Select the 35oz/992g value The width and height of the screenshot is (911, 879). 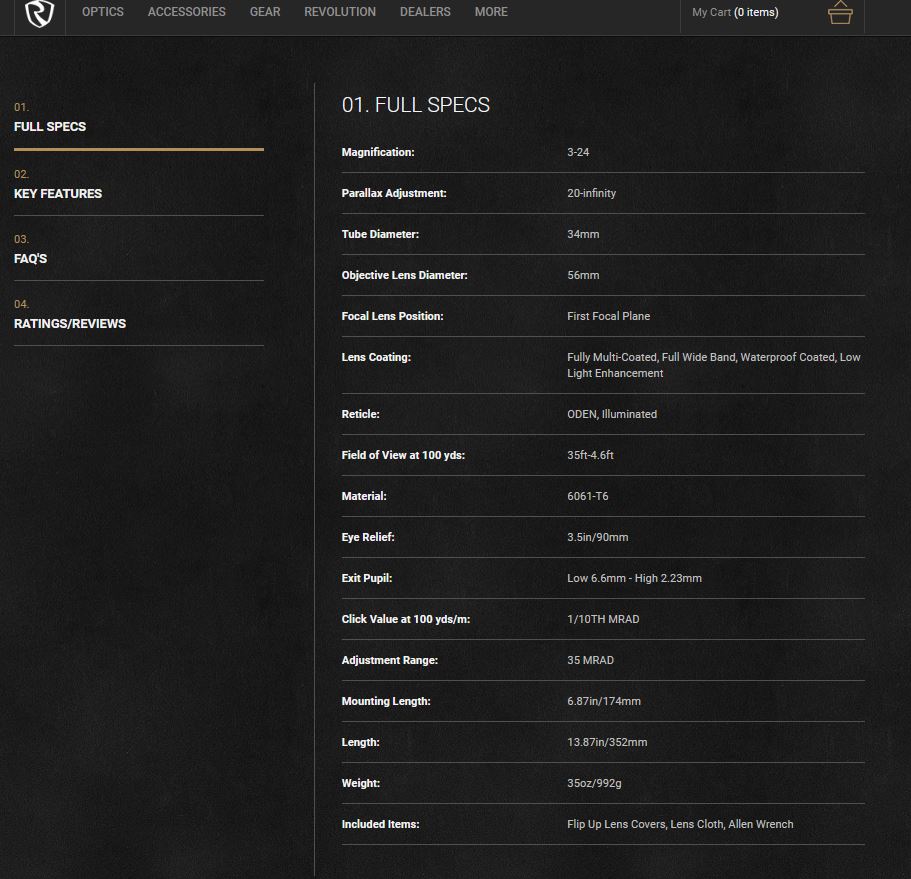[594, 783]
